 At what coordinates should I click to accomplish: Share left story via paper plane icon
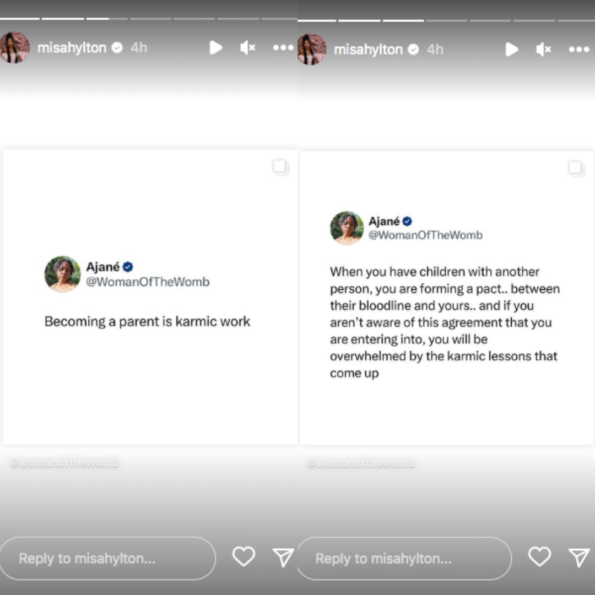click(x=283, y=557)
